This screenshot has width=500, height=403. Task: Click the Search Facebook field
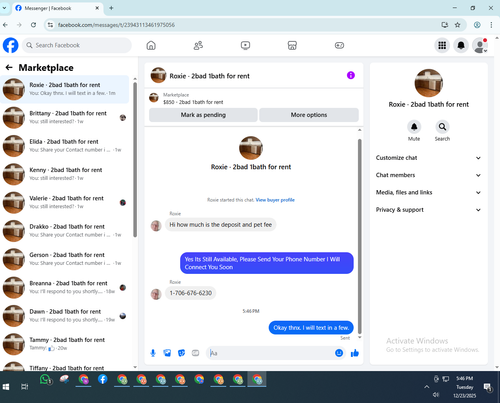77,45
